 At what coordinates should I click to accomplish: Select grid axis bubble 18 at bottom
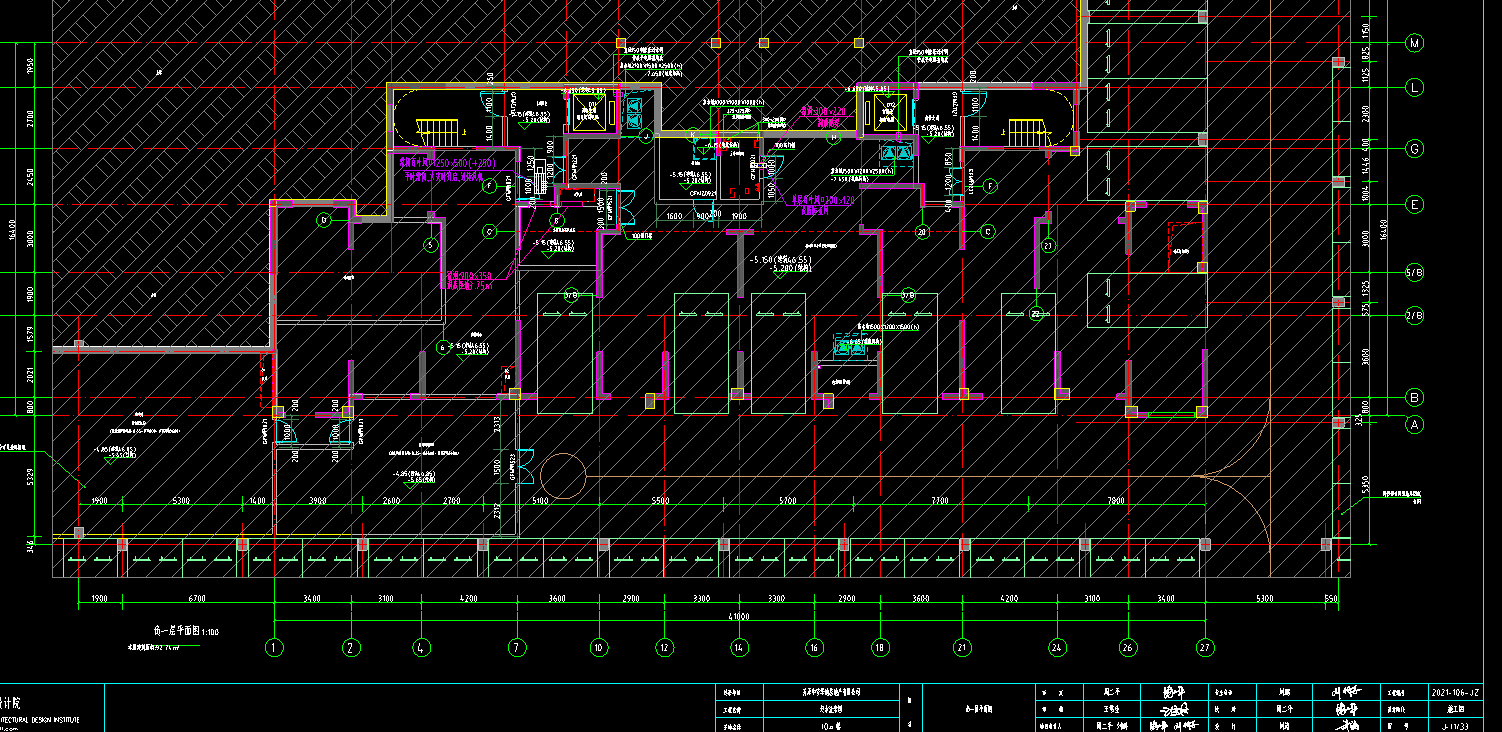pyautogui.click(x=881, y=647)
